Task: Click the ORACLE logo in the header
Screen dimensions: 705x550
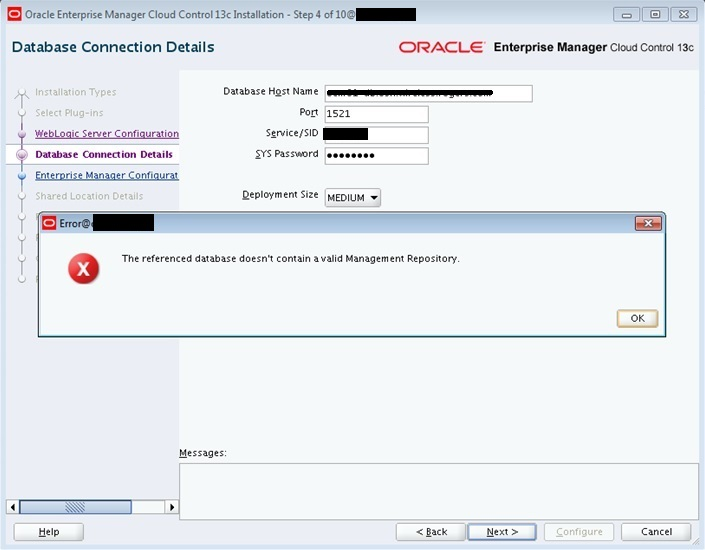Action: click(x=442, y=47)
